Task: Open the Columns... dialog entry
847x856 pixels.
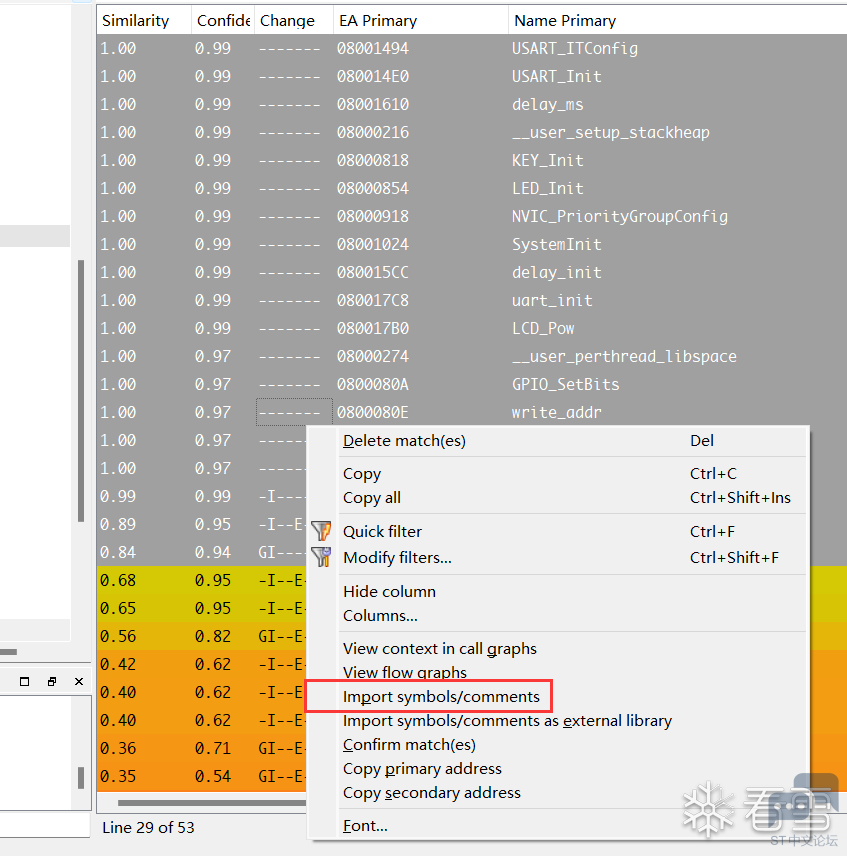Action: (x=557, y=615)
